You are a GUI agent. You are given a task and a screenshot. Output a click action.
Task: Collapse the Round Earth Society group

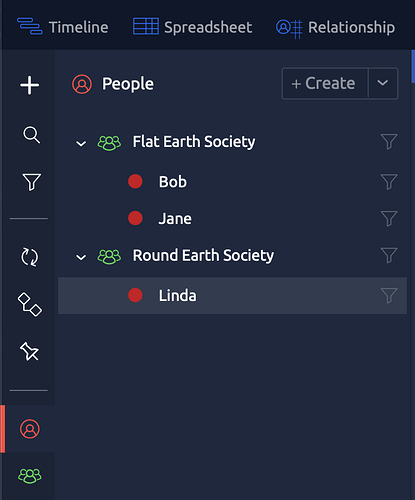81,257
